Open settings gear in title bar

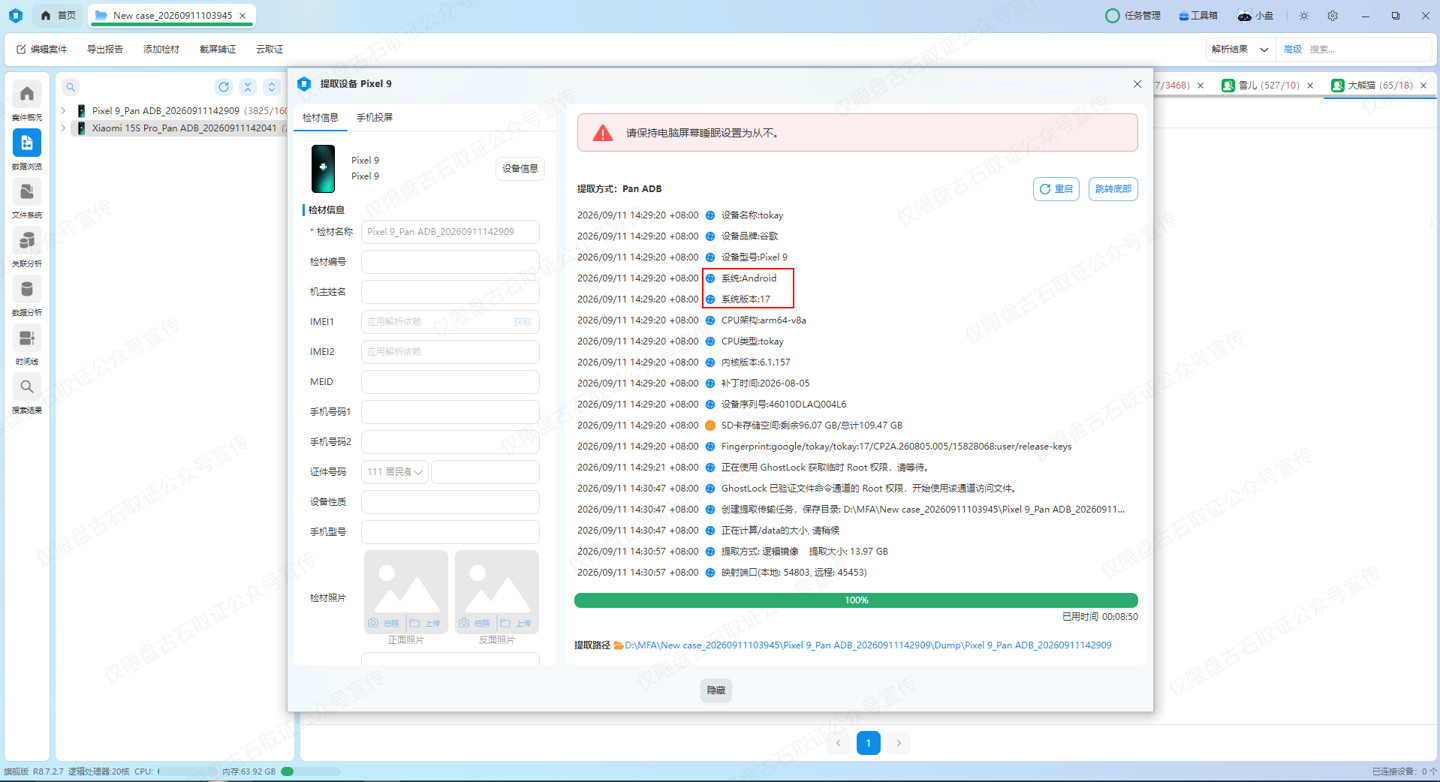pos(1332,16)
